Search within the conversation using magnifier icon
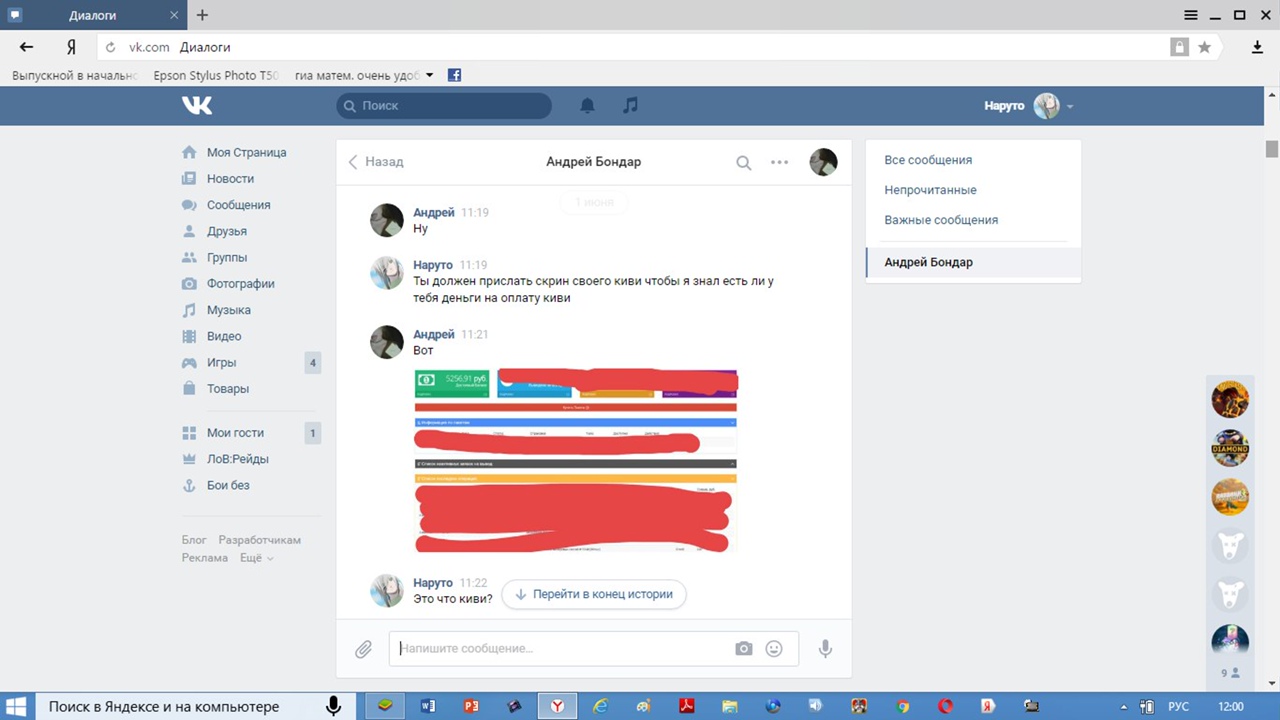The width and height of the screenshot is (1280, 720). pos(743,162)
